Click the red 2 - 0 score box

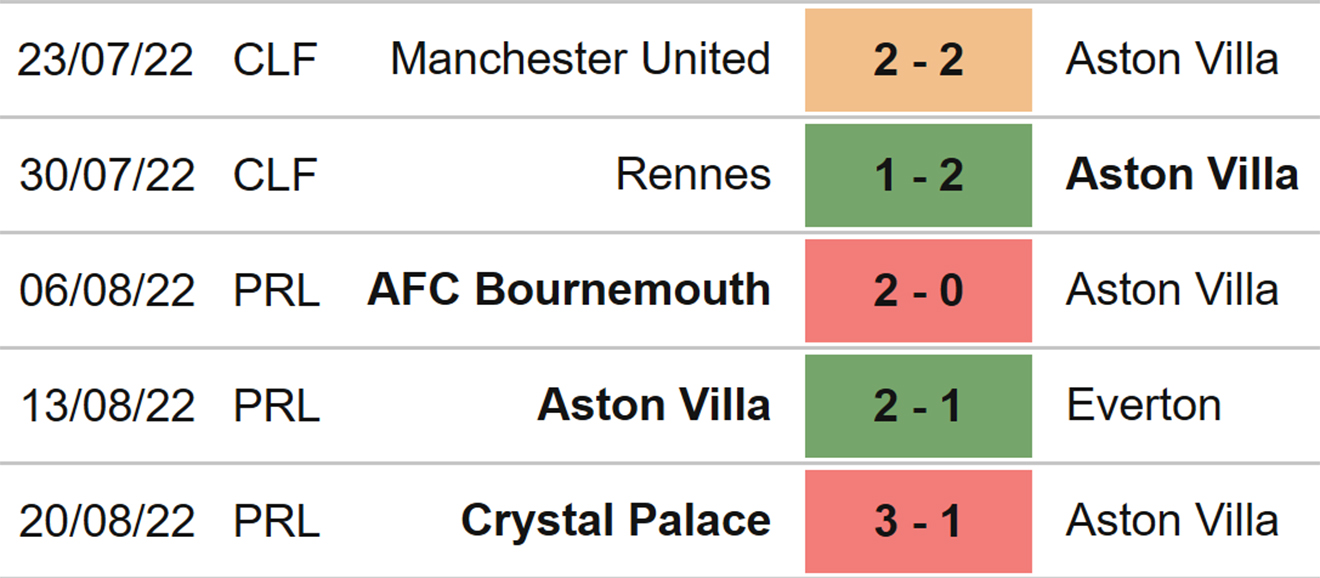click(918, 290)
